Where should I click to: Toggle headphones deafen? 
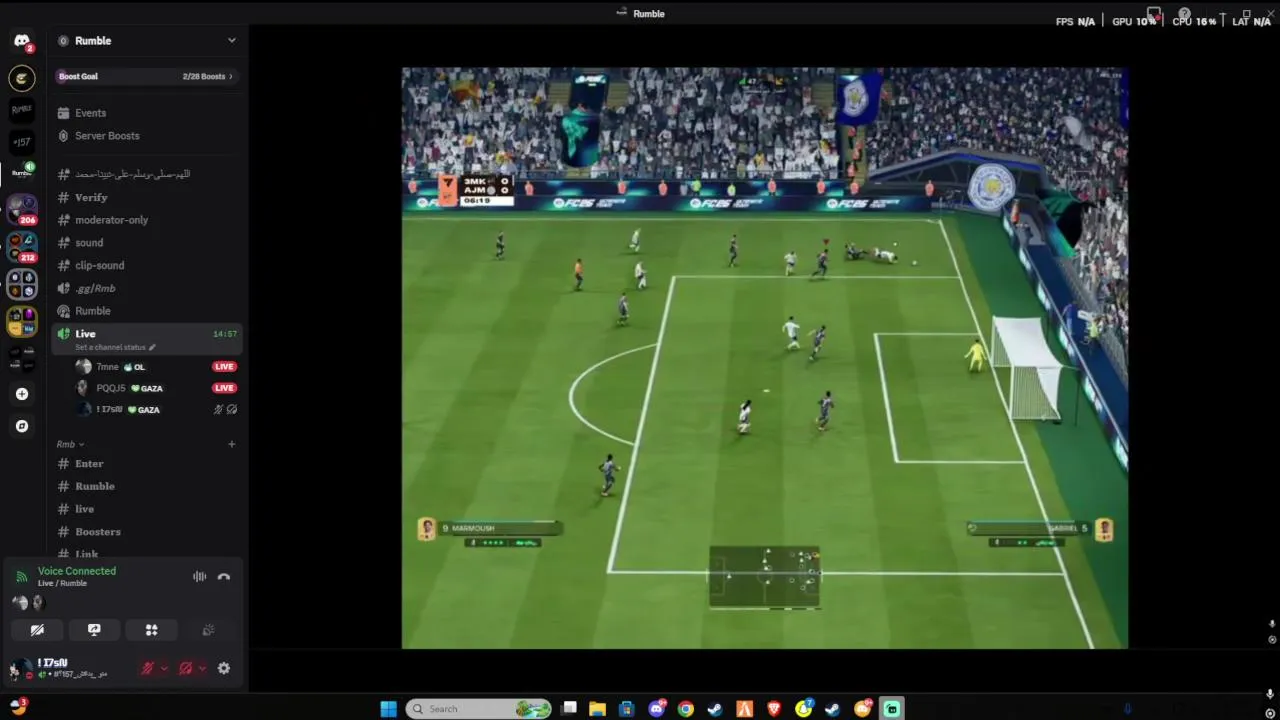185,669
